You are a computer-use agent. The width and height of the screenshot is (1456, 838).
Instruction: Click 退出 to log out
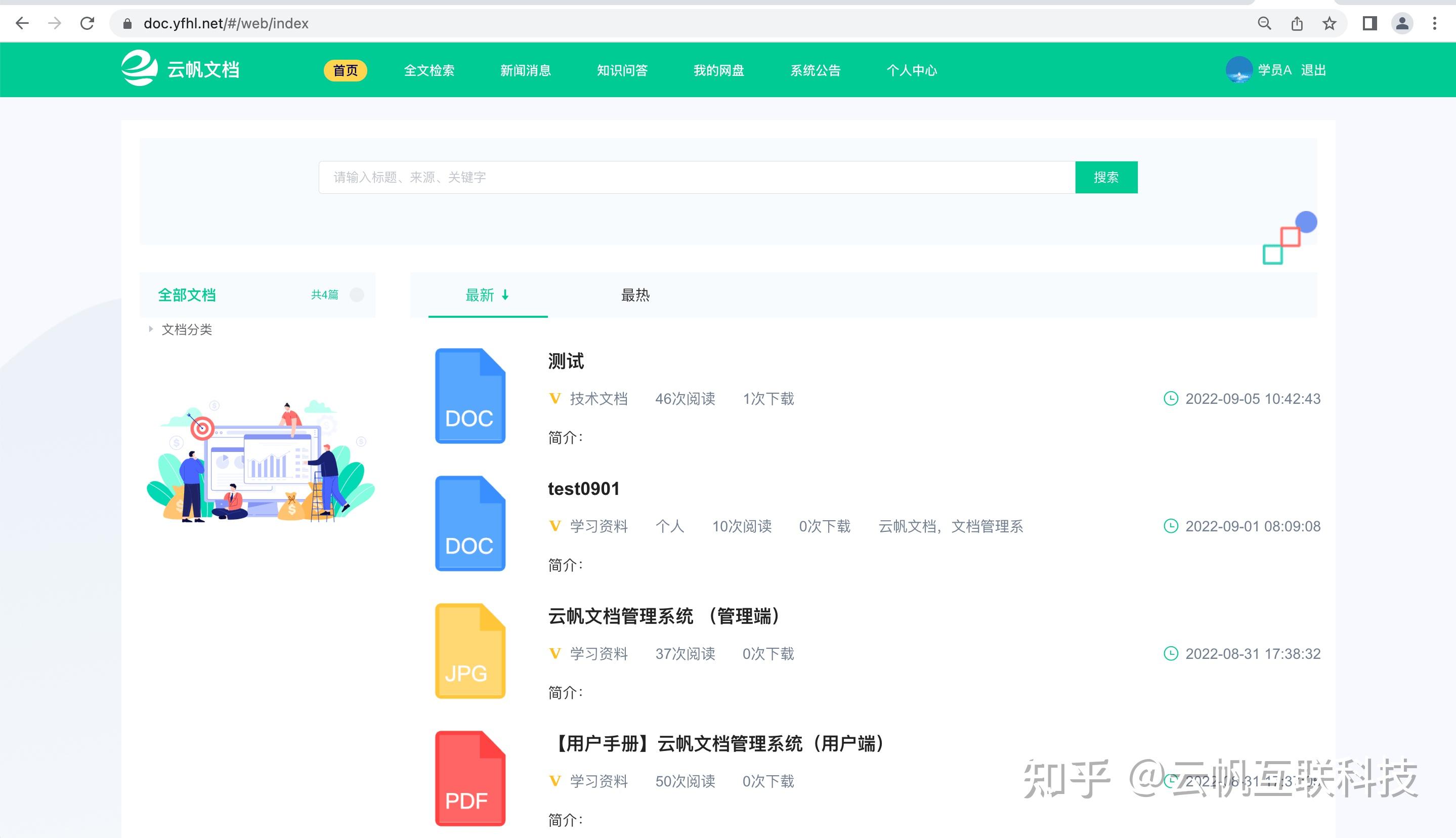[x=1313, y=70]
